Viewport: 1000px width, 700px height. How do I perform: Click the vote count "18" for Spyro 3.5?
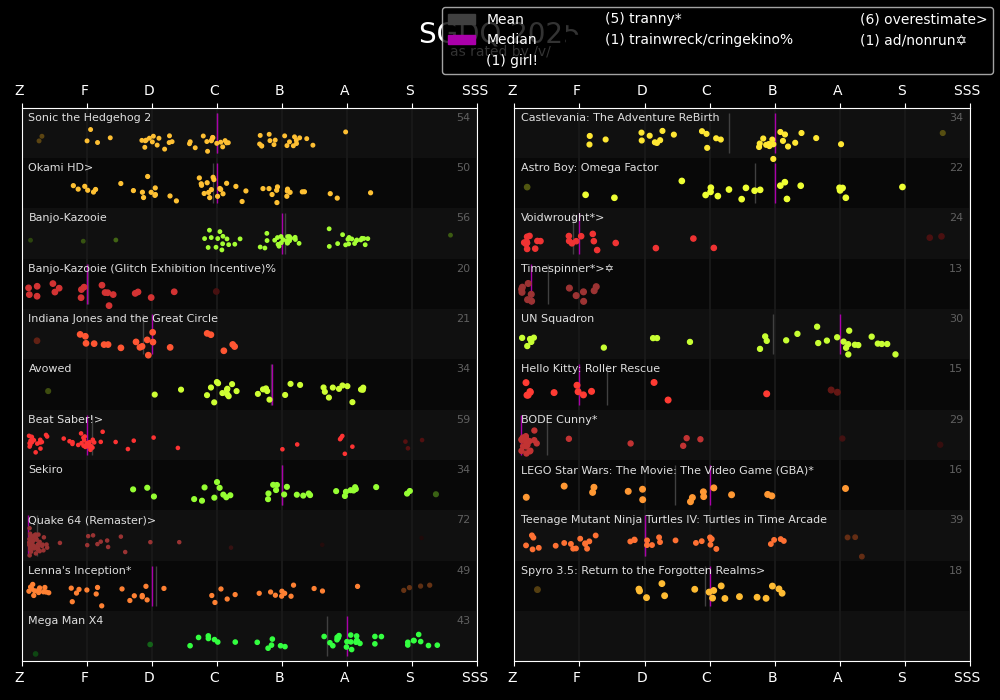coord(955,570)
